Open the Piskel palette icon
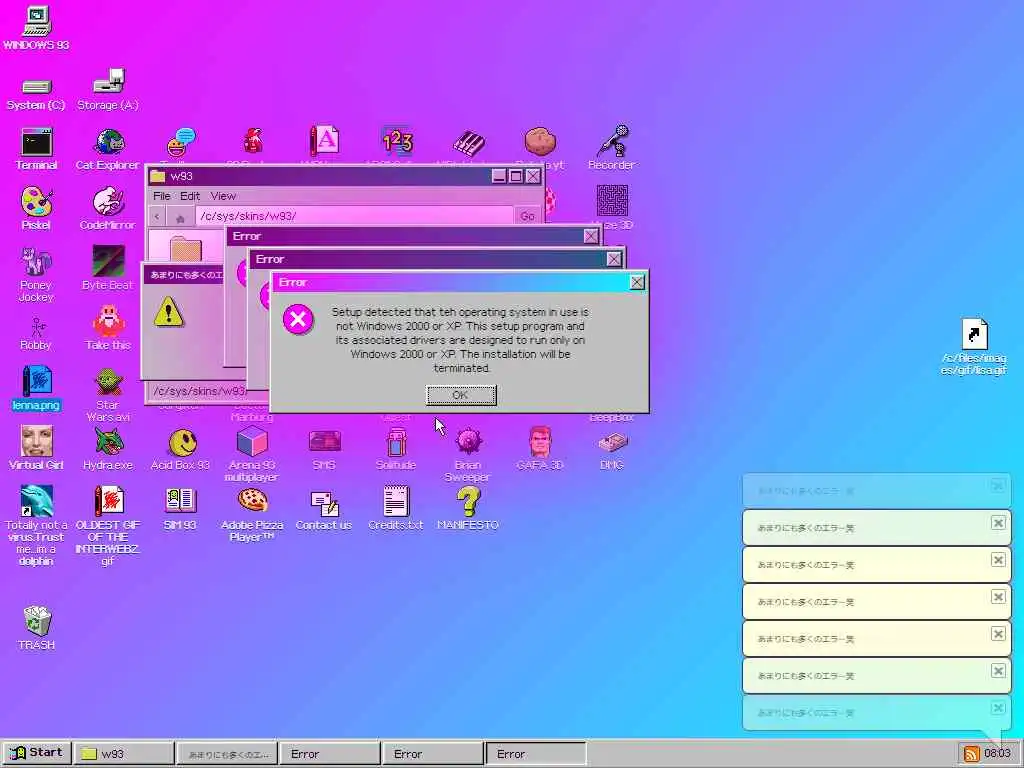 tap(36, 201)
